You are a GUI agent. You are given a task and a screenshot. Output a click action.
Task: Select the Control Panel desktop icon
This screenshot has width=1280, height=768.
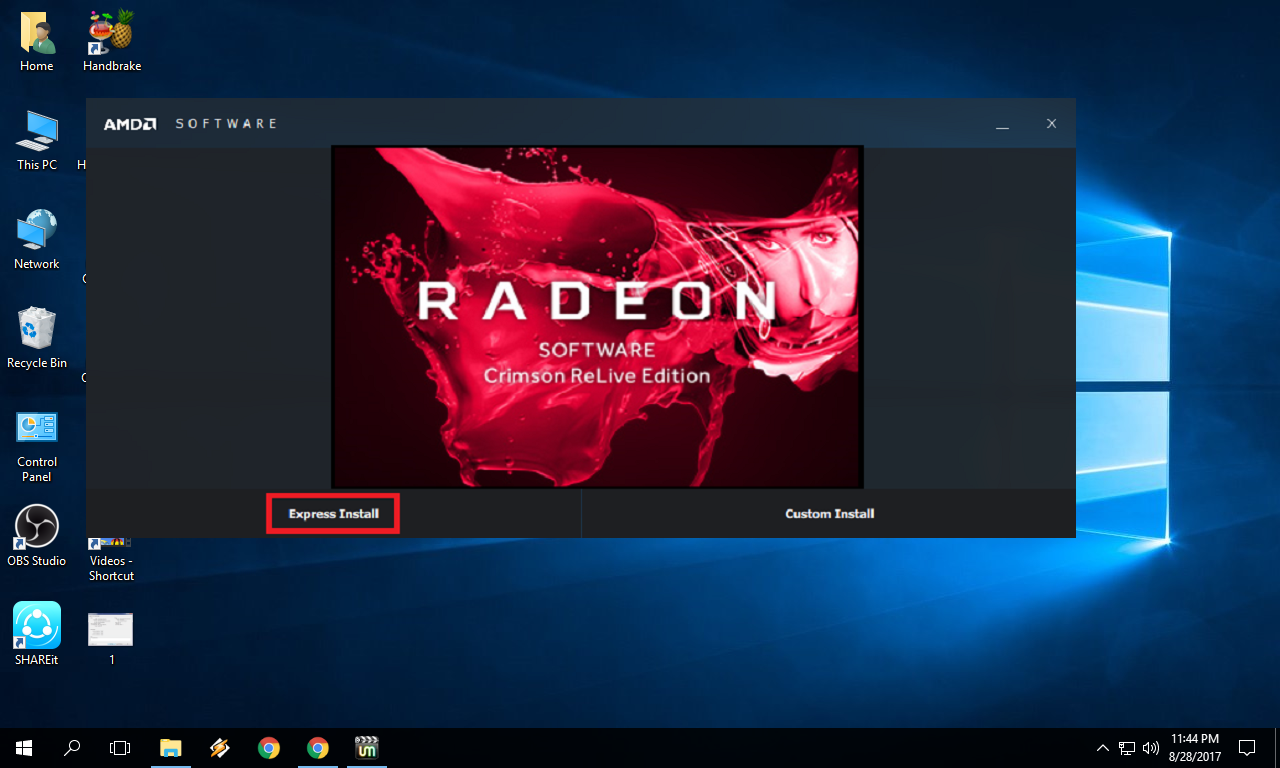(37, 446)
